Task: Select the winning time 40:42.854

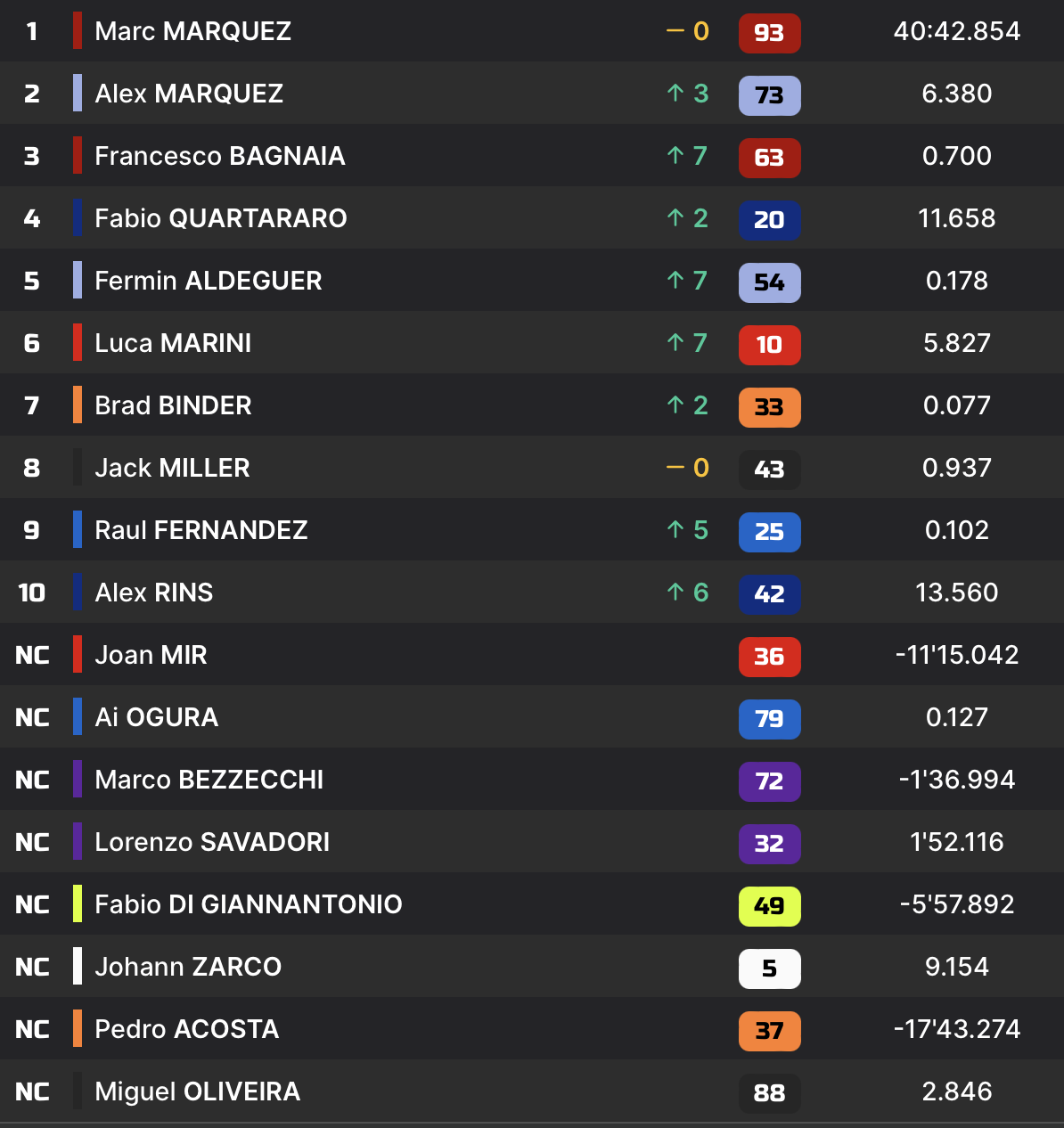Action: [x=957, y=31]
